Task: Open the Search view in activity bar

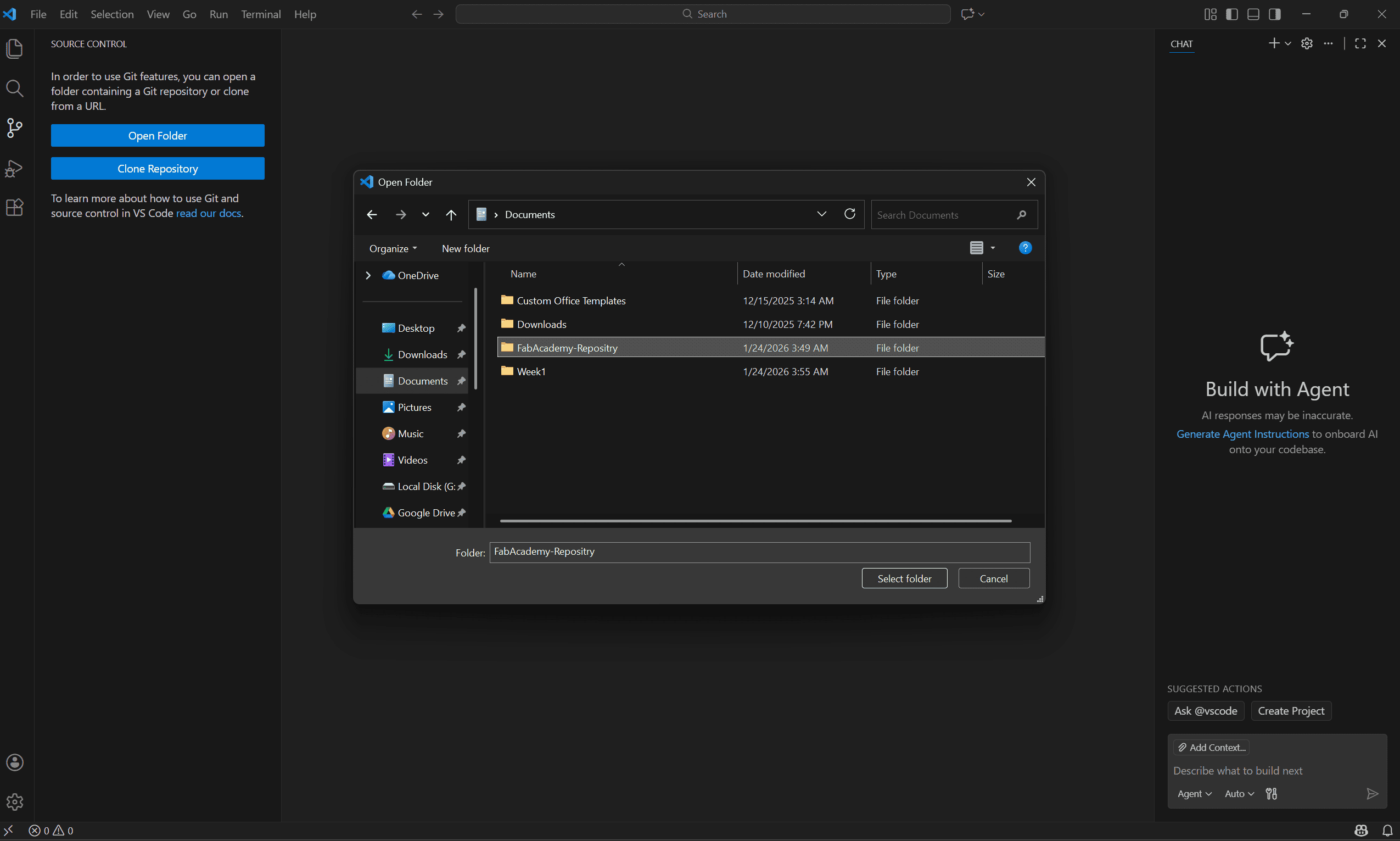Action: [x=14, y=88]
